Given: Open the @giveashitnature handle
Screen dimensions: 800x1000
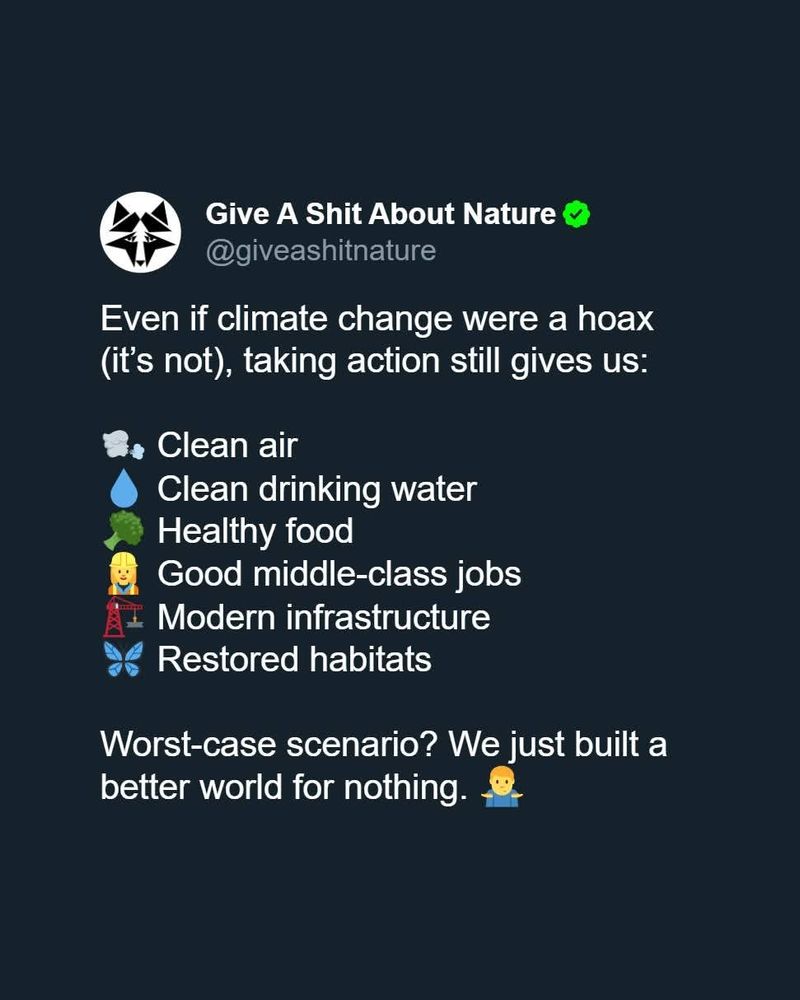Looking at the screenshot, I should click(321, 250).
